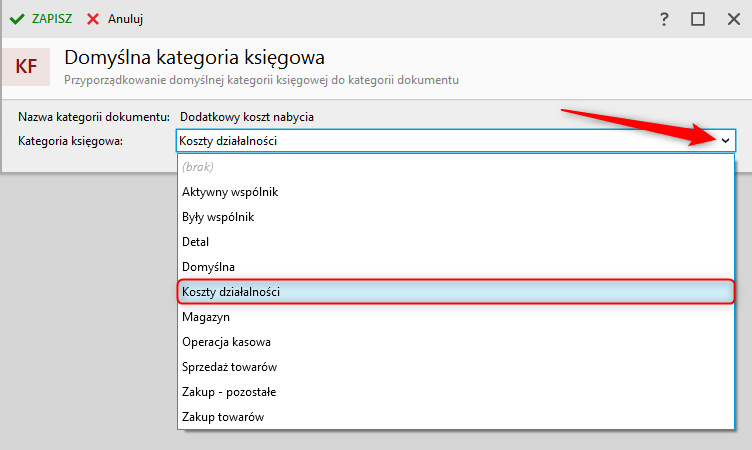
Task: Select Detal in the dropdown list
Action: tap(456, 242)
